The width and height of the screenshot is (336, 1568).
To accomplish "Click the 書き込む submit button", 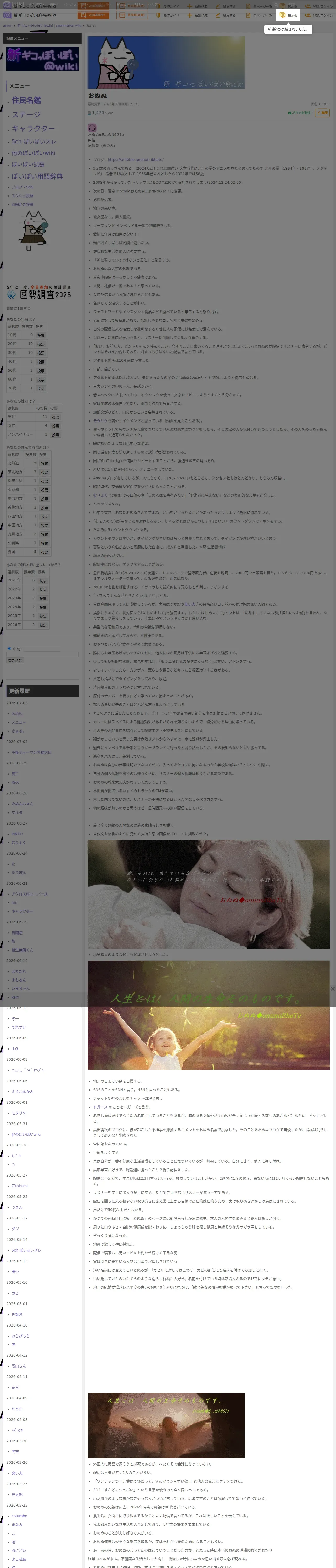I will coord(15,660).
